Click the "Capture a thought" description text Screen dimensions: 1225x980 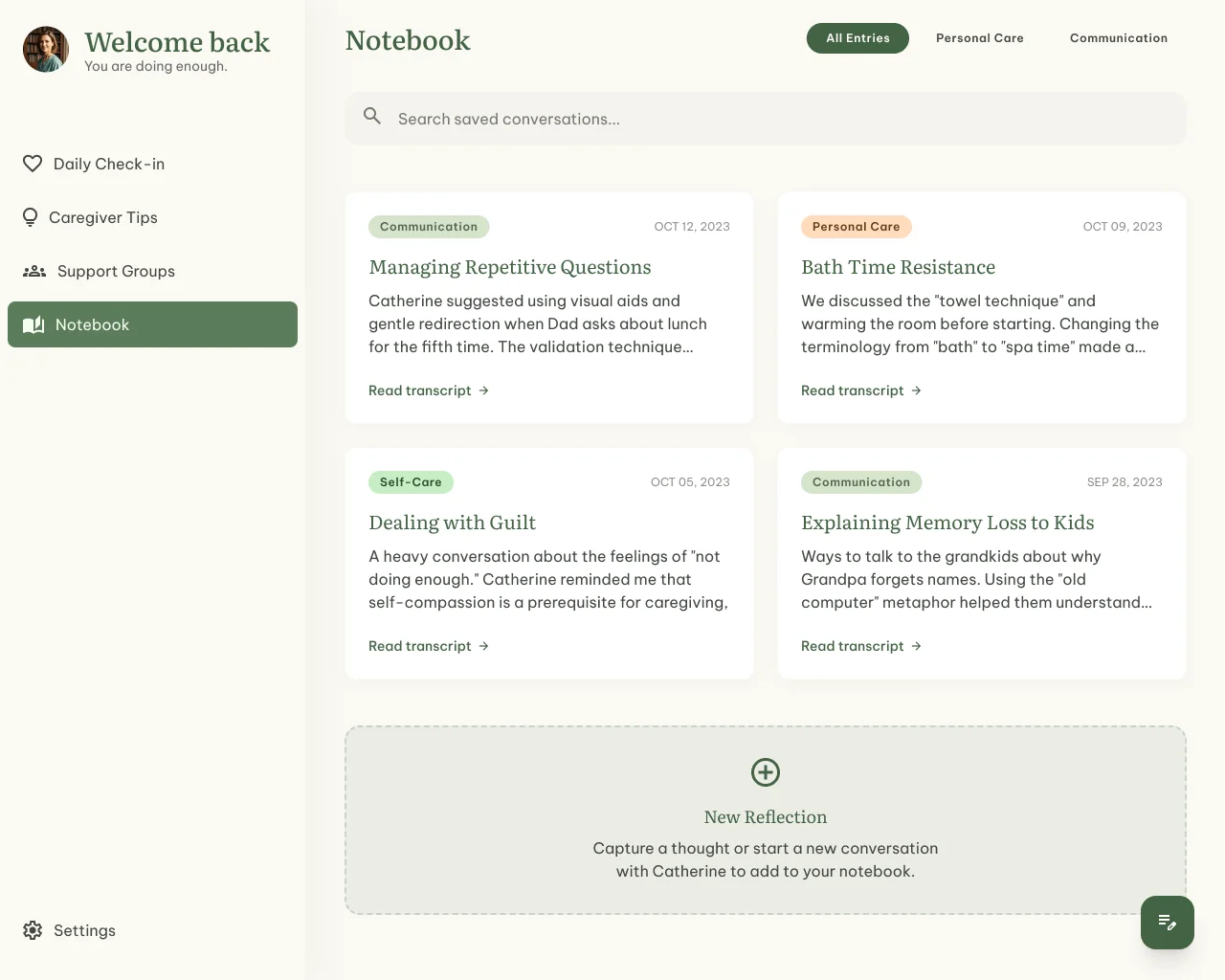(x=766, y=859)
